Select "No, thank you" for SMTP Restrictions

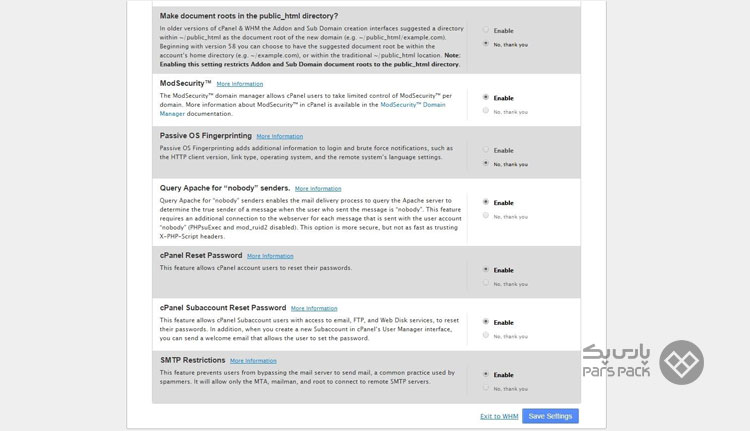pos(485,388)
